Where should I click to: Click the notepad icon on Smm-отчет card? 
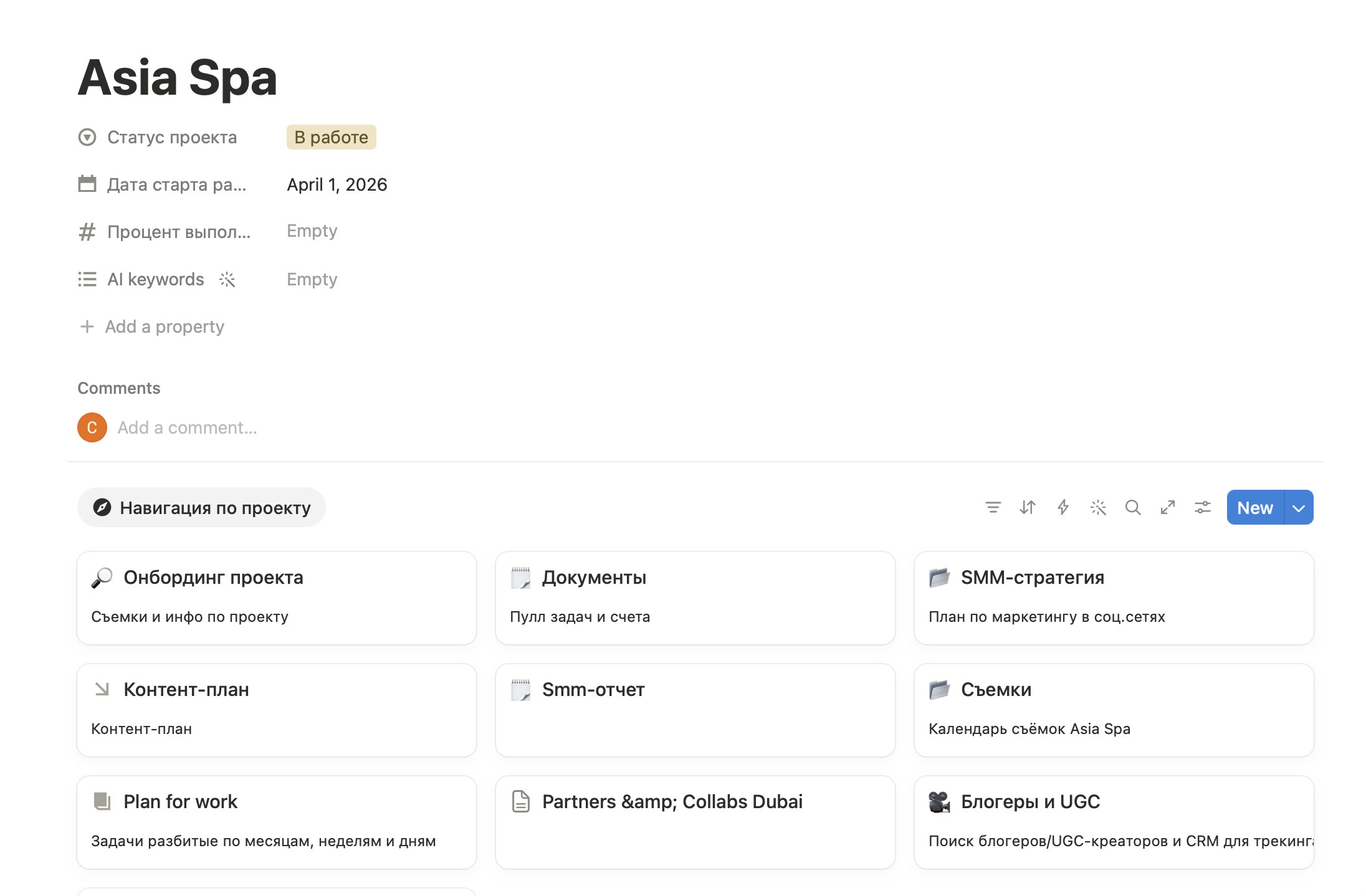pos(520,690)
